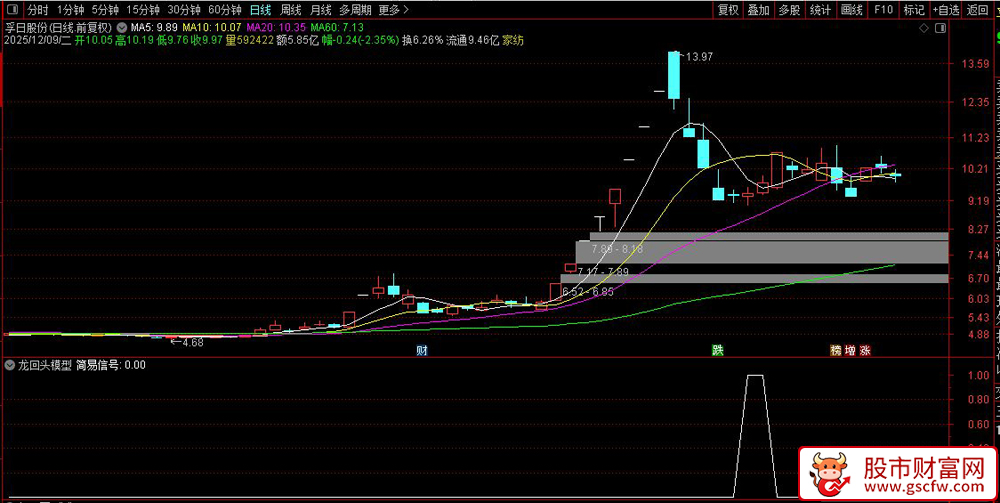The height and width of the screenshot is (503, 1000).
Task: Click the MA60: 7.13 label
Action: [x=337, y=28]
